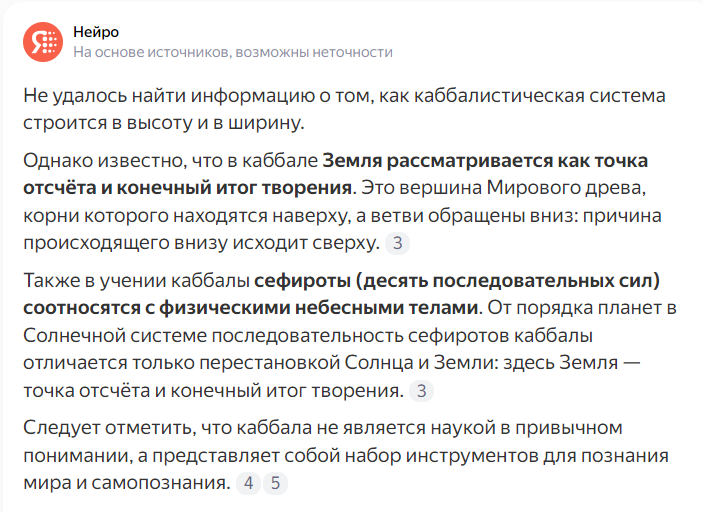Viewport: 703px width, 512px height.
Task: Click the "На основе источников, возможны неточности" disclaimer
Action: [233, 52]
